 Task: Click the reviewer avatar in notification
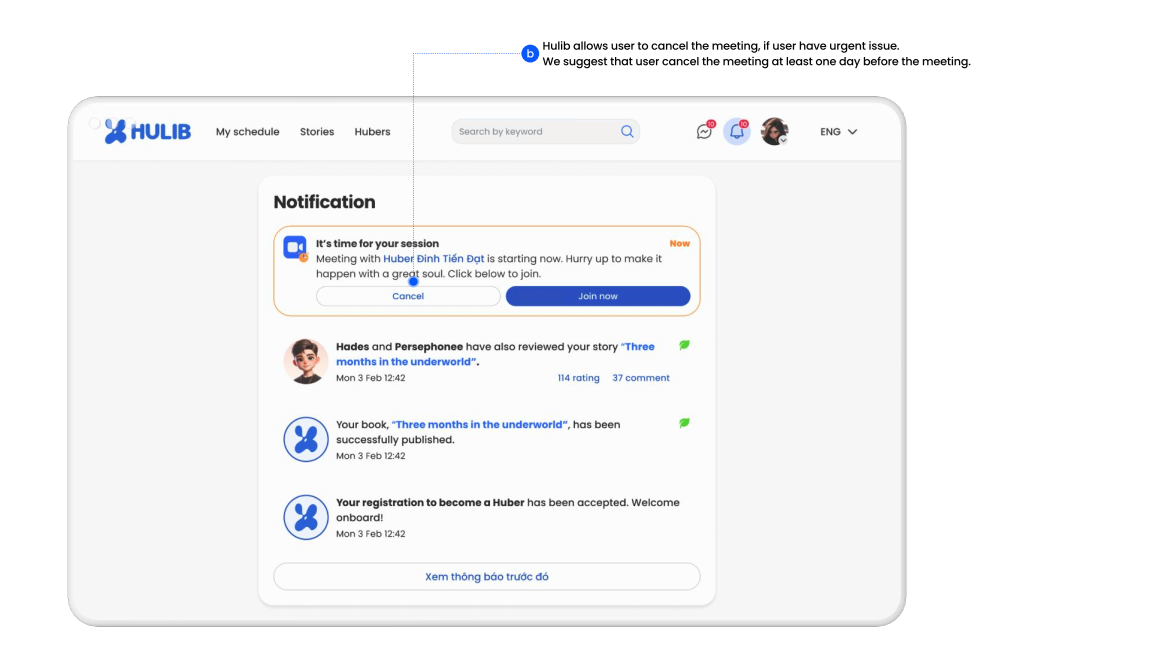click(x=306, y=361)
